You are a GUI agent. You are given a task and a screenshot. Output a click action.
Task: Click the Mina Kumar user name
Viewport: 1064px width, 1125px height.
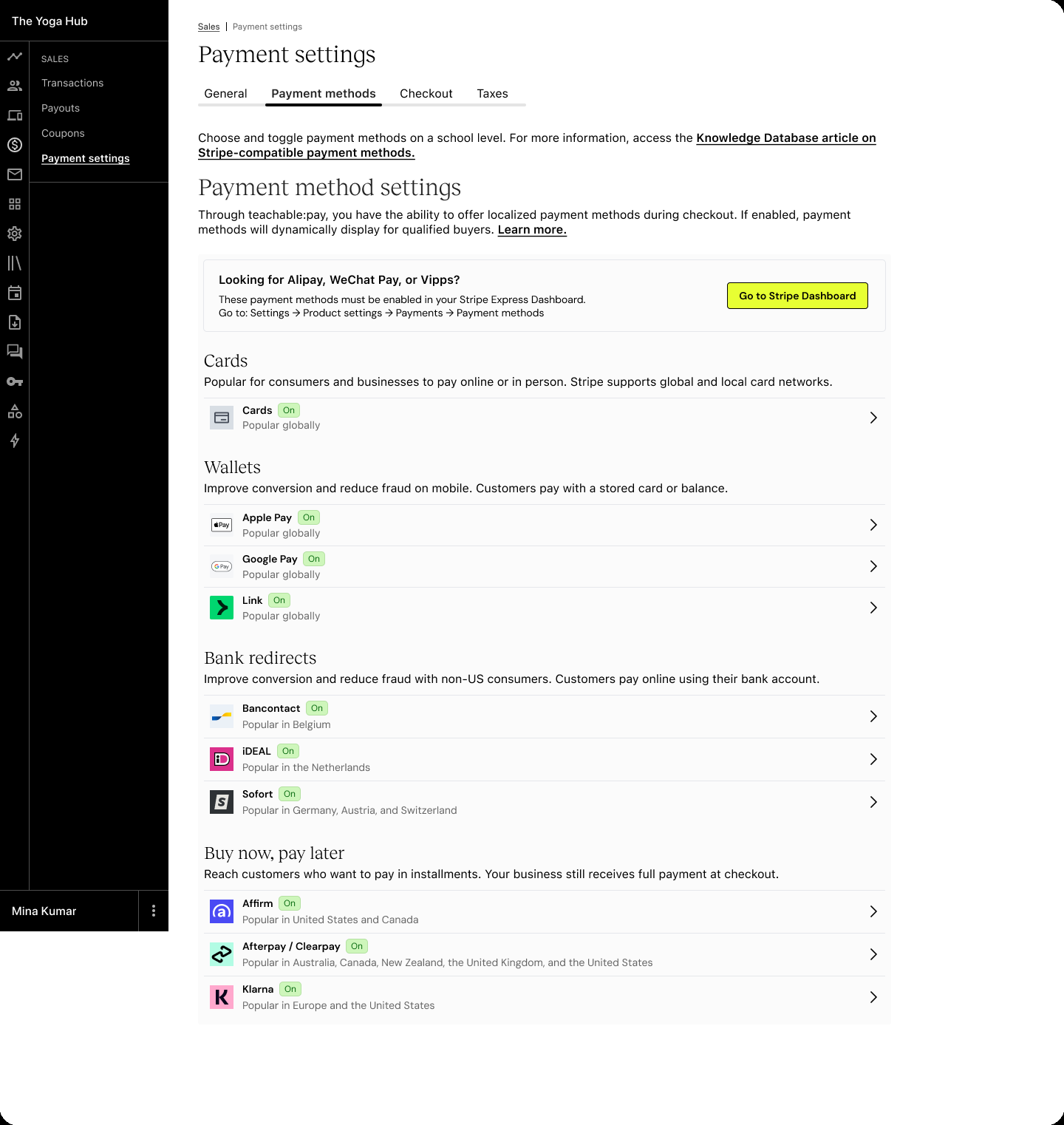(x=44, y=911)
